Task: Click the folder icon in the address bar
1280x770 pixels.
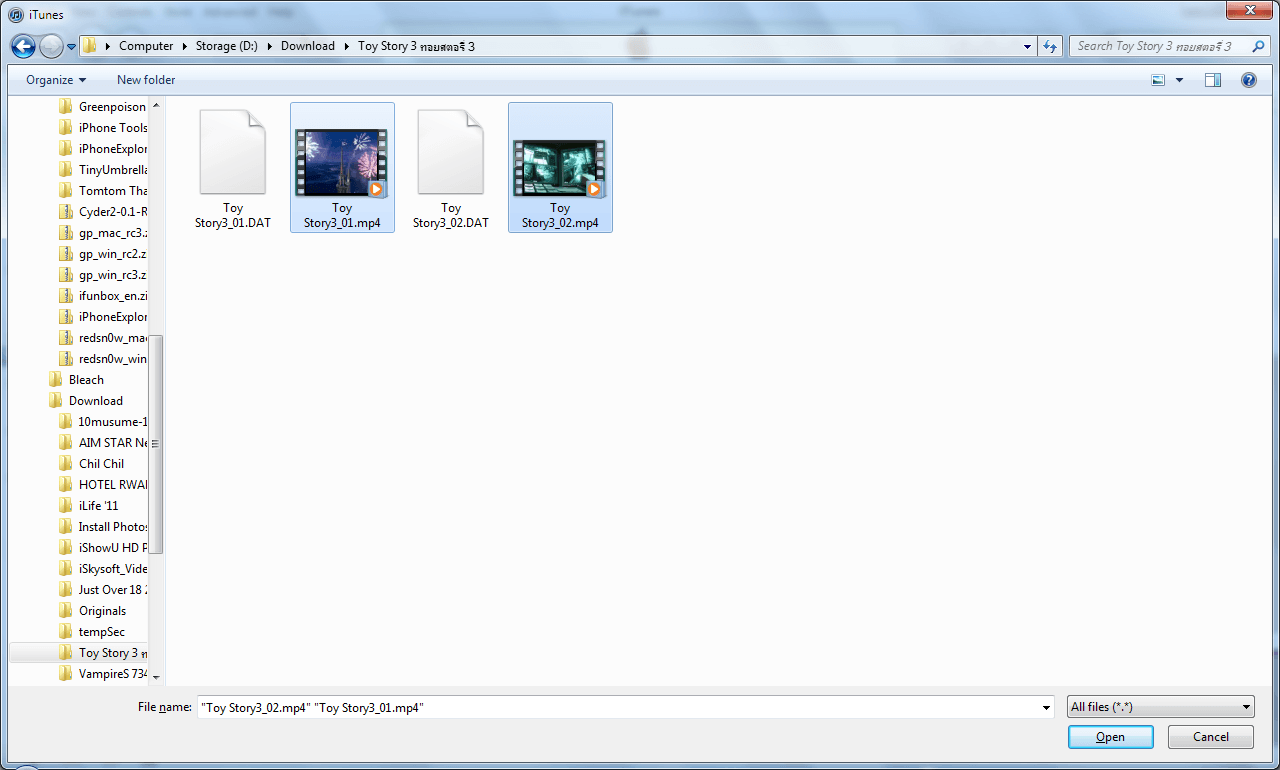Action: (90, 46)
